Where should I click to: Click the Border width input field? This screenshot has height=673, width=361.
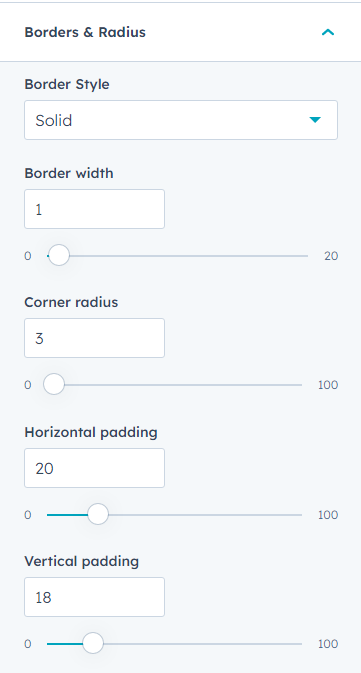pyautogui.click(x=94, y=209)
